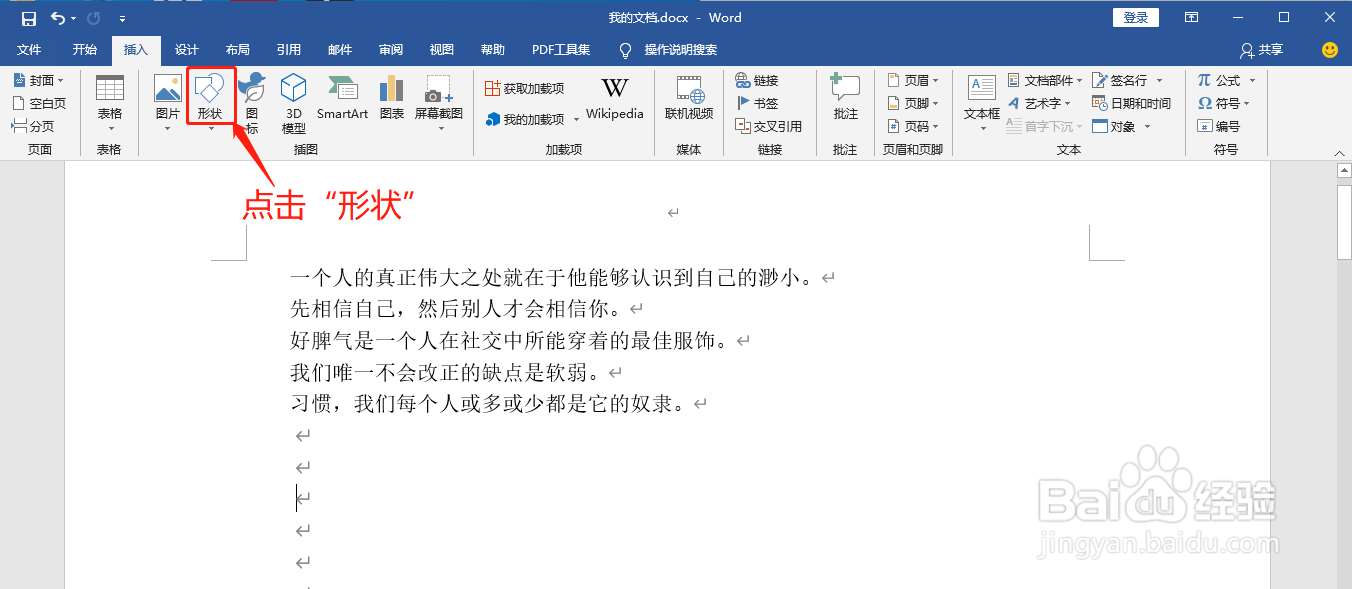Click the SmartArt icon
The image size is (1352, 589).
[x=342, y=95]
